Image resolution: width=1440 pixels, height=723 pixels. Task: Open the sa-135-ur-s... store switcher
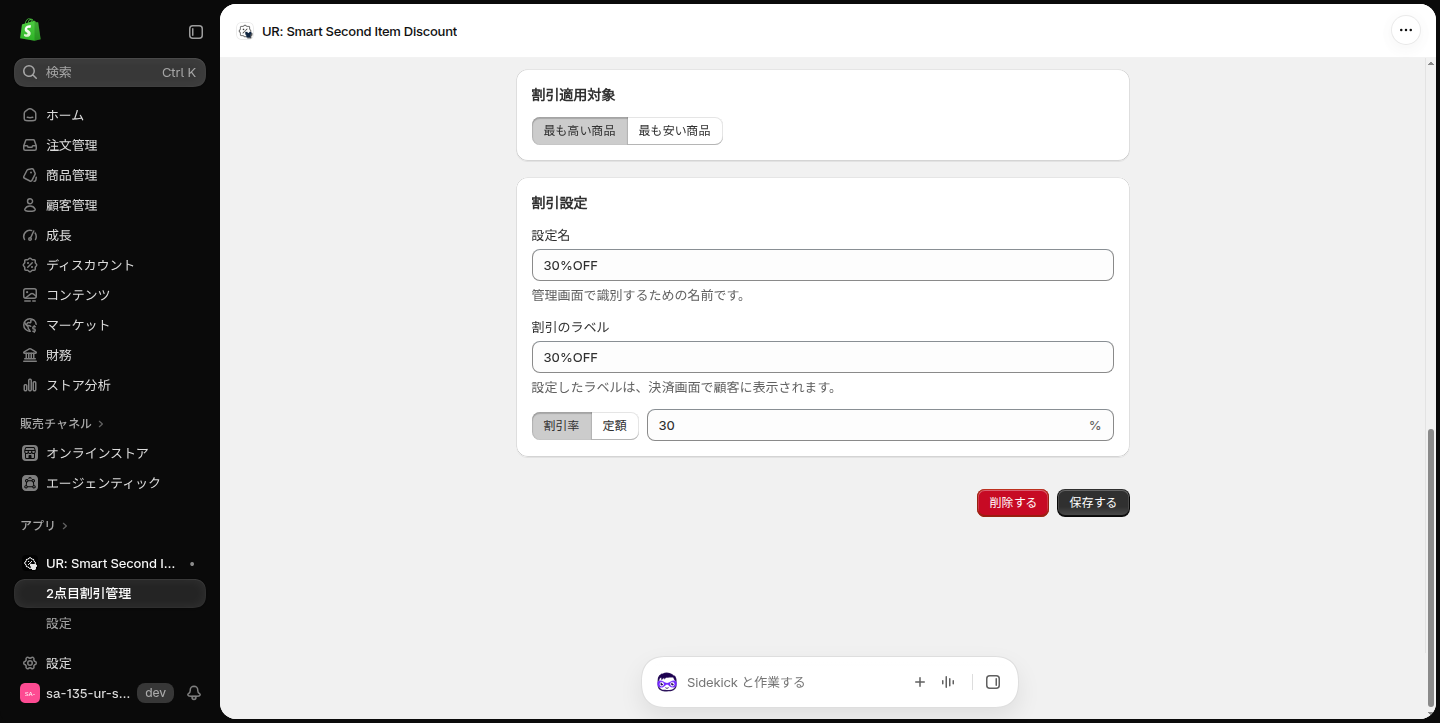76,693
